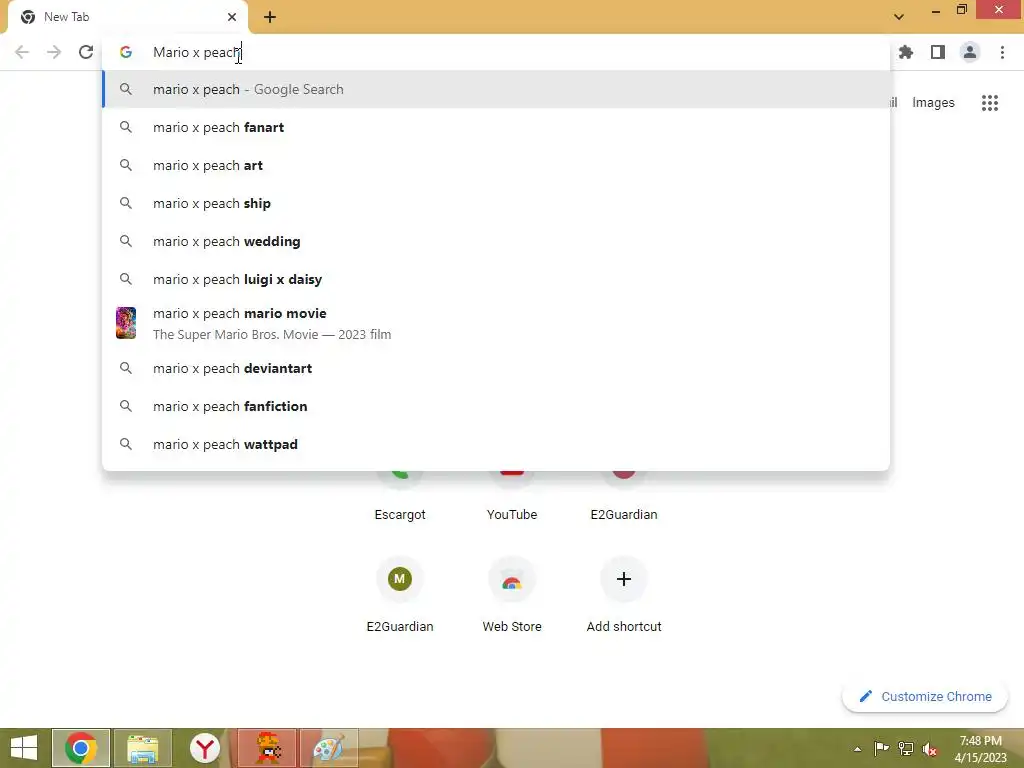Click the Action Center flag tray icon
Image resolution: width=1024 pixels, height=768 pixels.
pyautogui.click(x=881, y=749)
